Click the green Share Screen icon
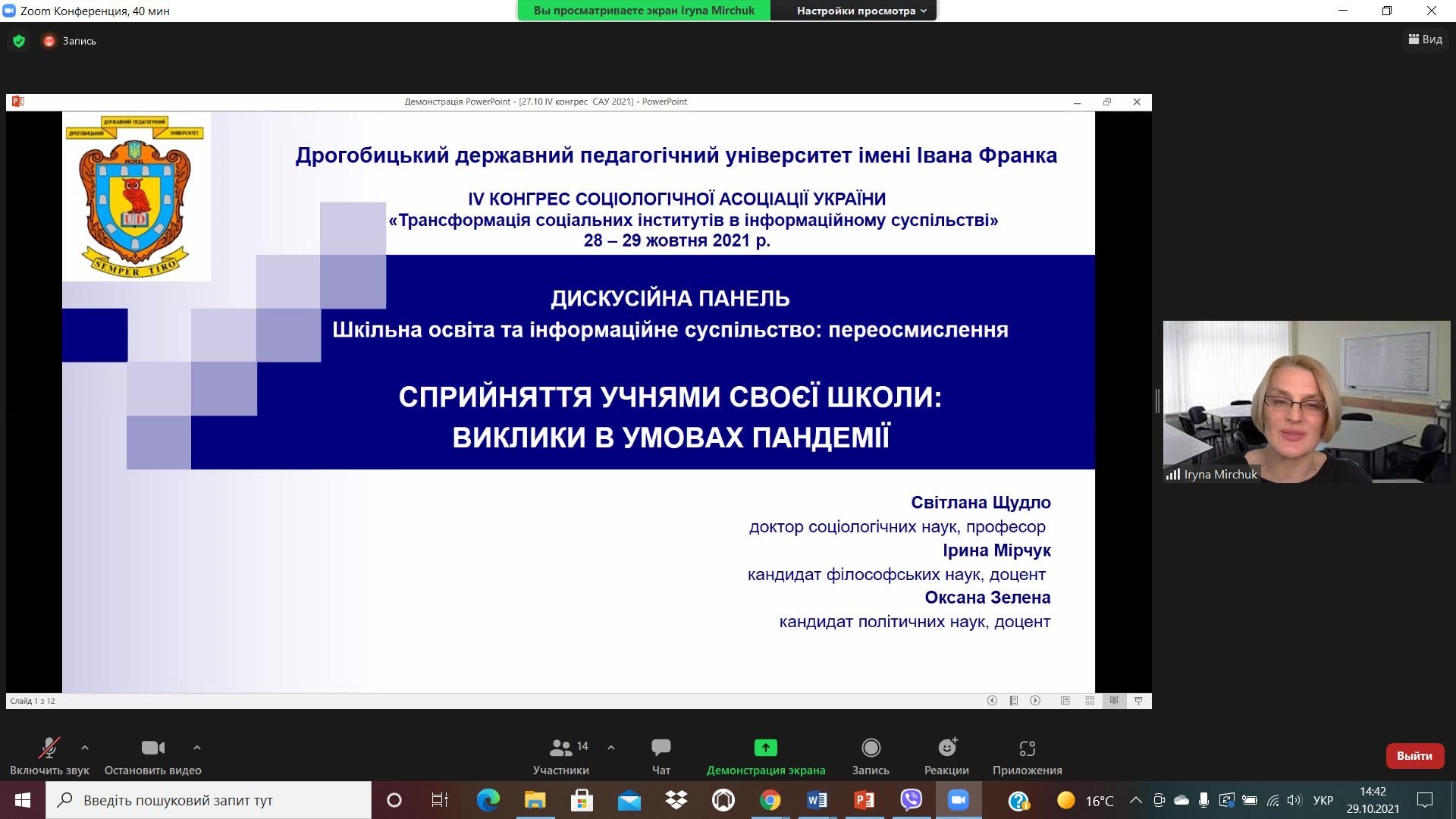The width and height of the screenshot is (1456, 819). 765,748
